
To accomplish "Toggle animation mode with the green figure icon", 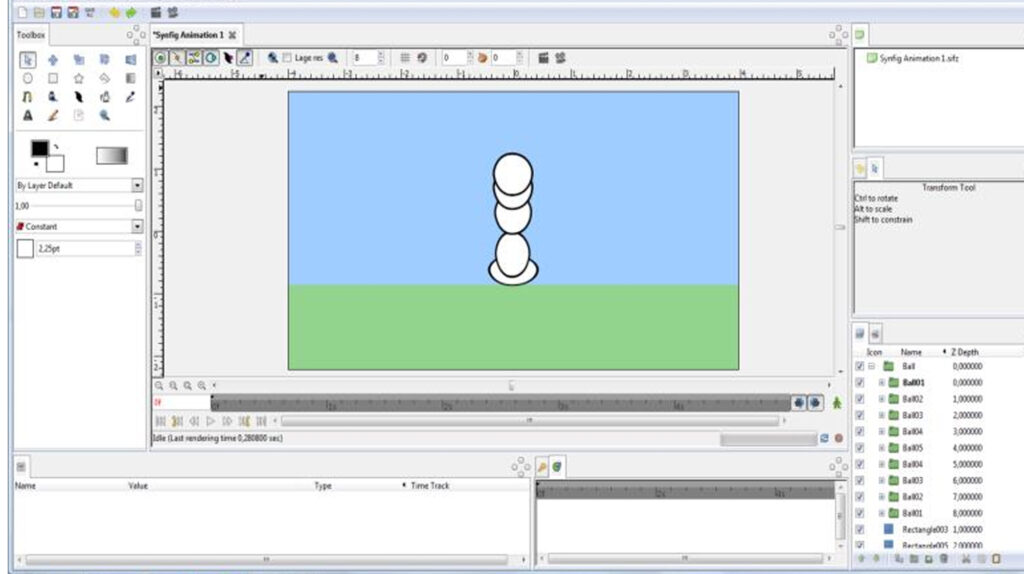I will (836, 403).
